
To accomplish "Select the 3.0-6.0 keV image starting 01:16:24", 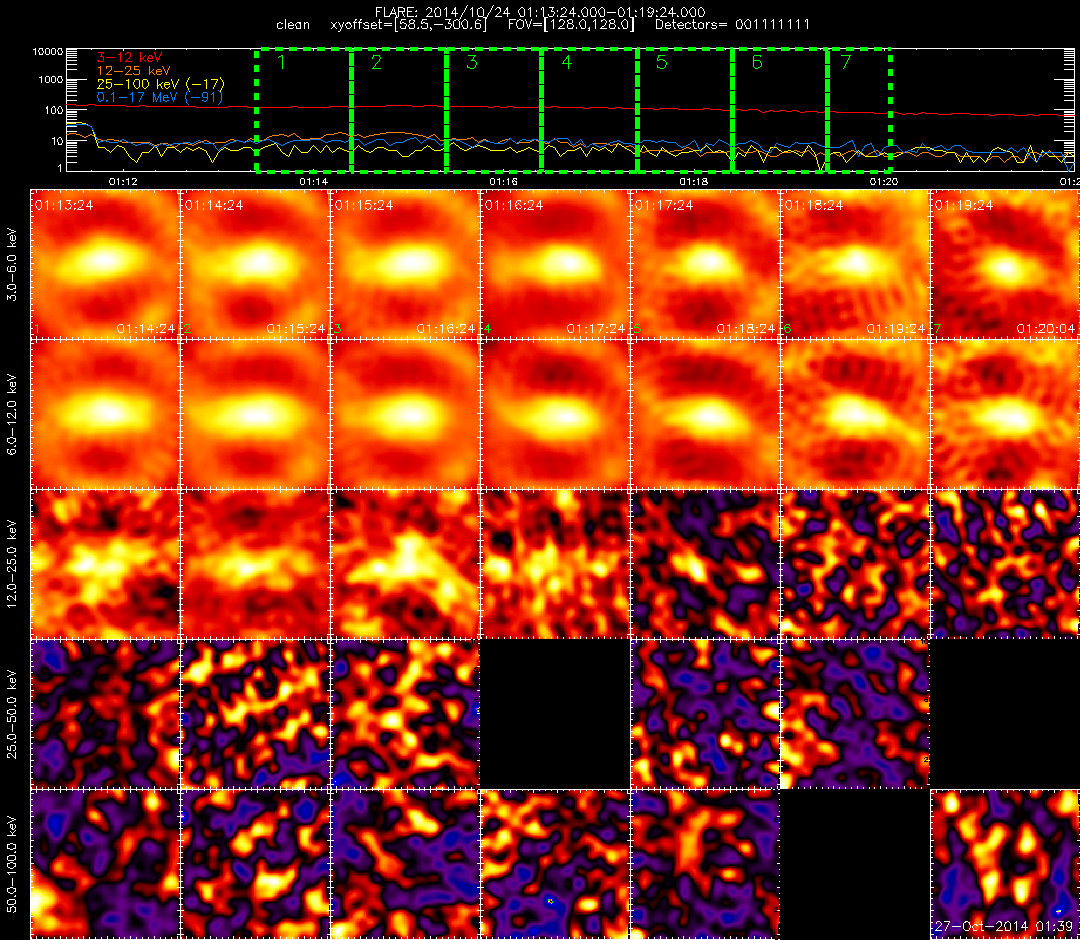I will coord(554,264).
